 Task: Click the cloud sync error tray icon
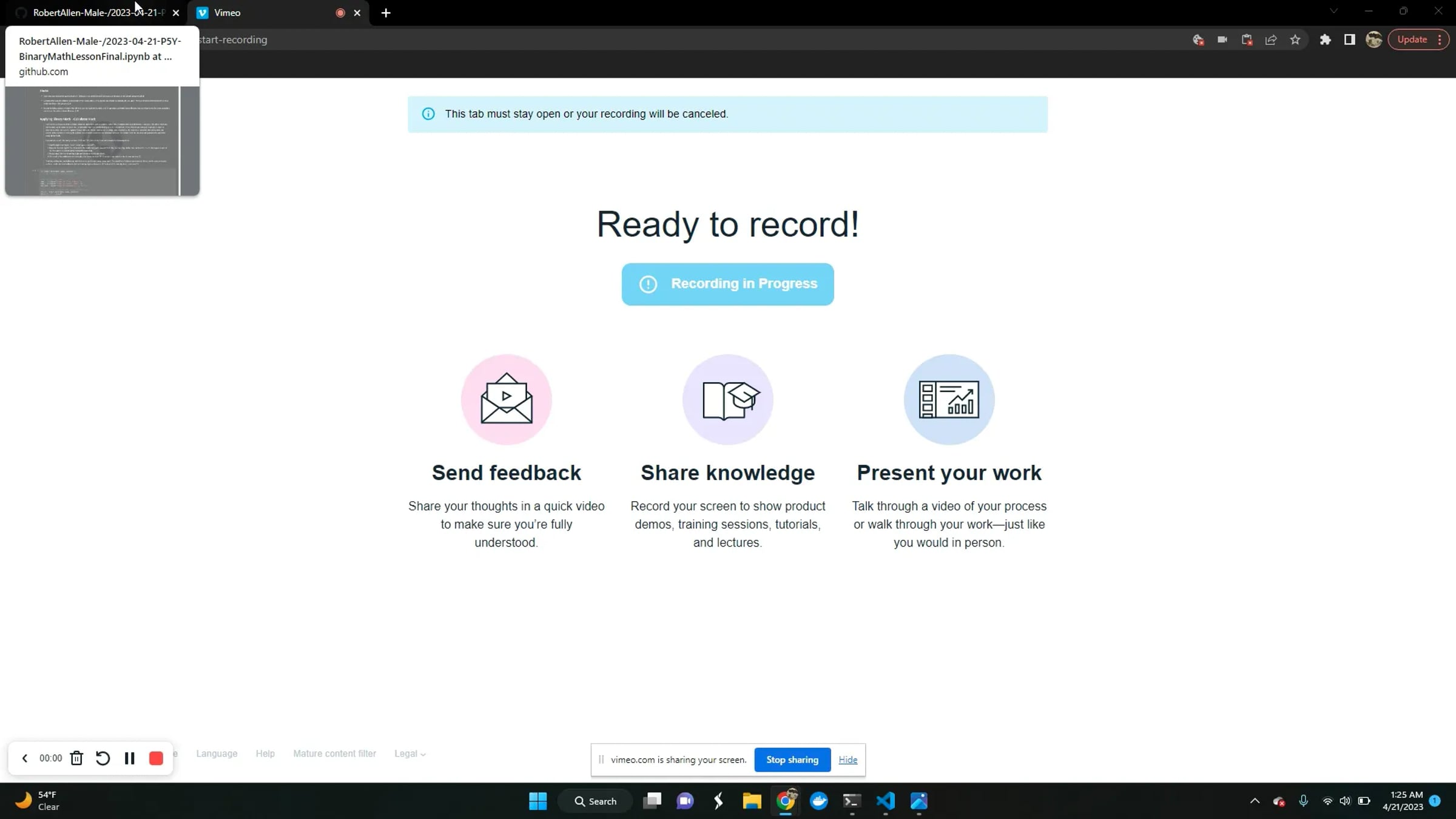[1279, 801]
